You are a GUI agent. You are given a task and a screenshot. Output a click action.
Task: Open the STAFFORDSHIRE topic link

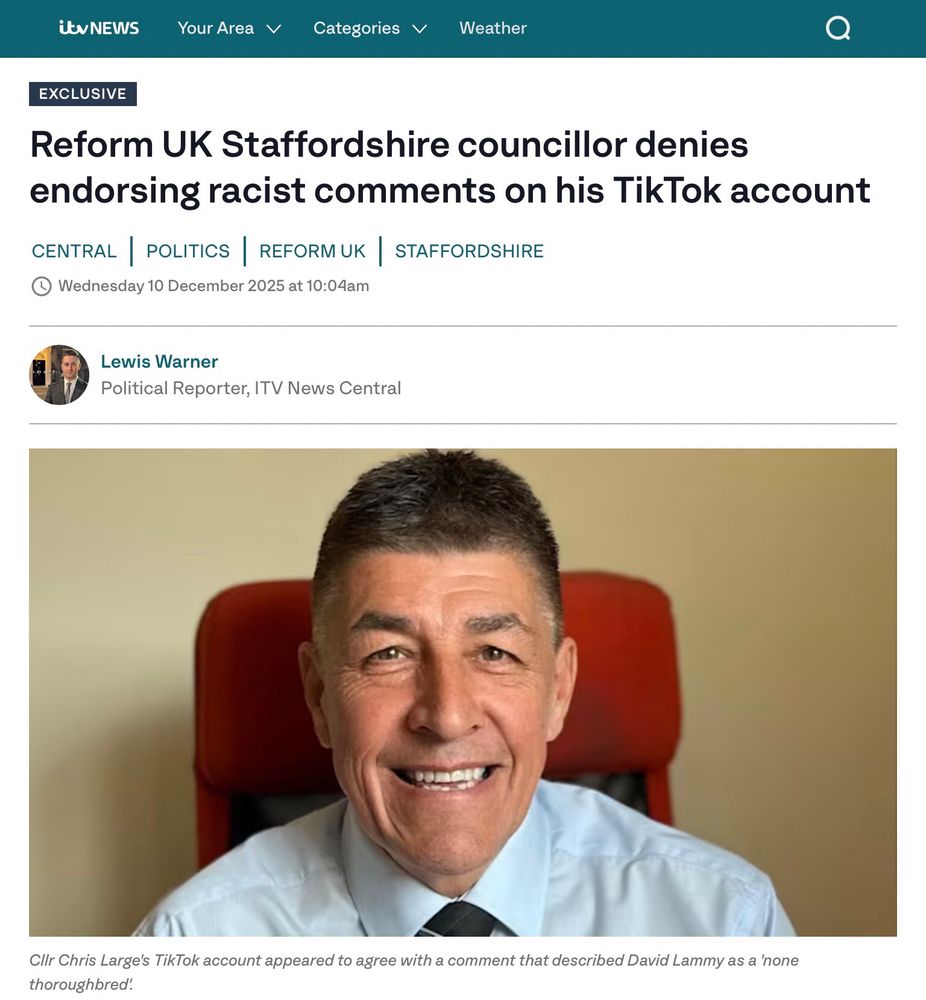(x=469, y=251)
